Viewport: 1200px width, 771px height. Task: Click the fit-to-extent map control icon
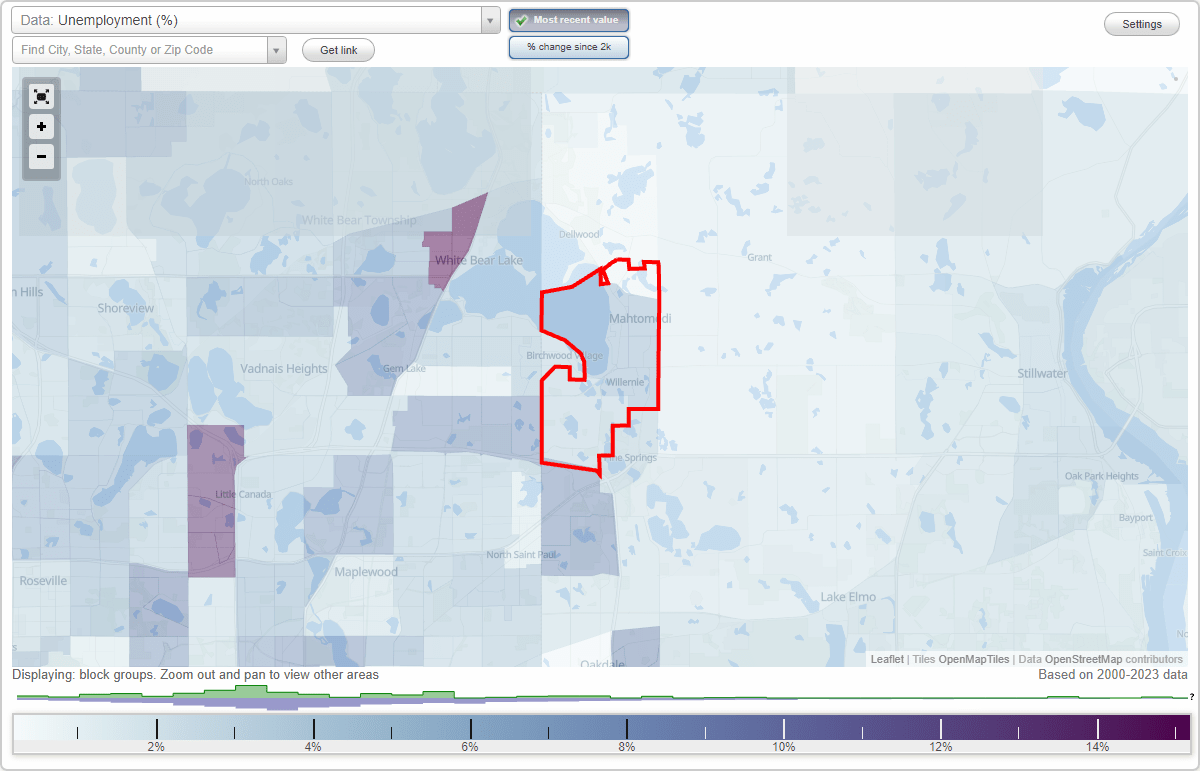41,96
